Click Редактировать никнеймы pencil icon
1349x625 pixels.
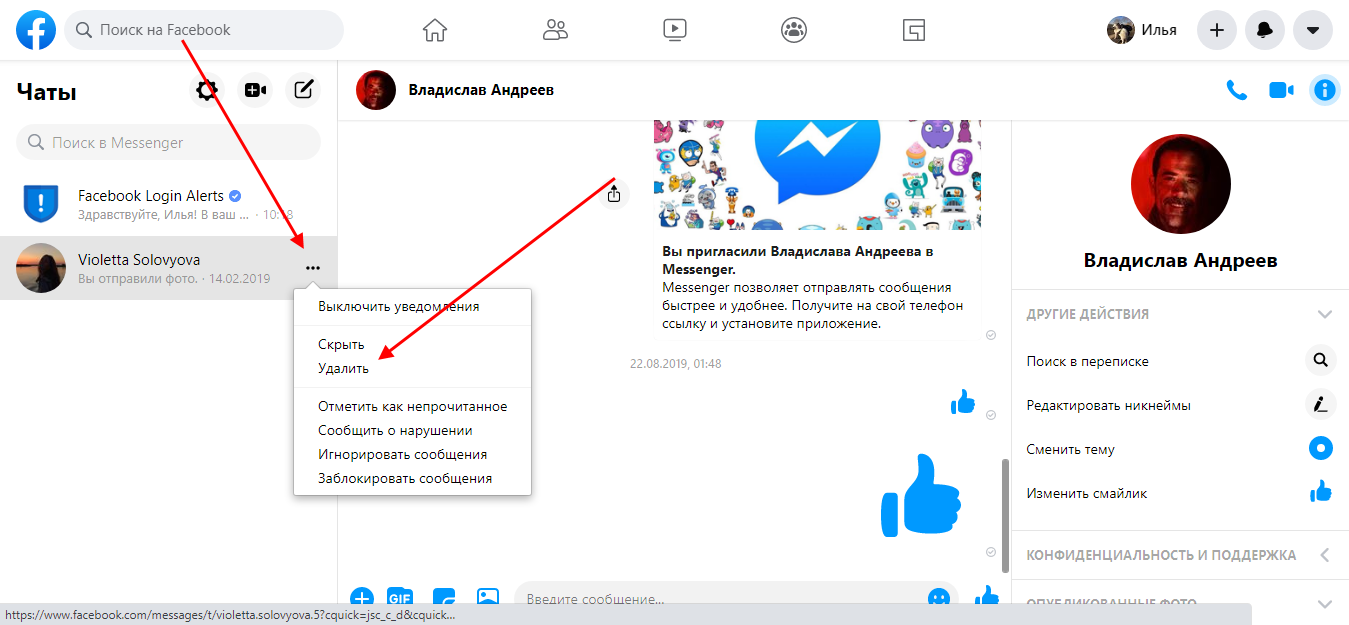click(1321, 405)
